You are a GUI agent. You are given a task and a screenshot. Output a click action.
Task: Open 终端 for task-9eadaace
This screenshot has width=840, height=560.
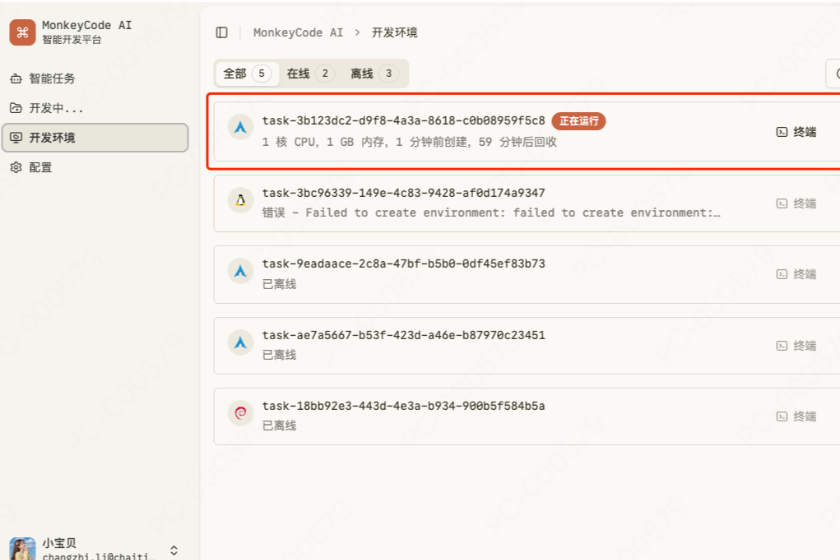[x=796, y=274]
